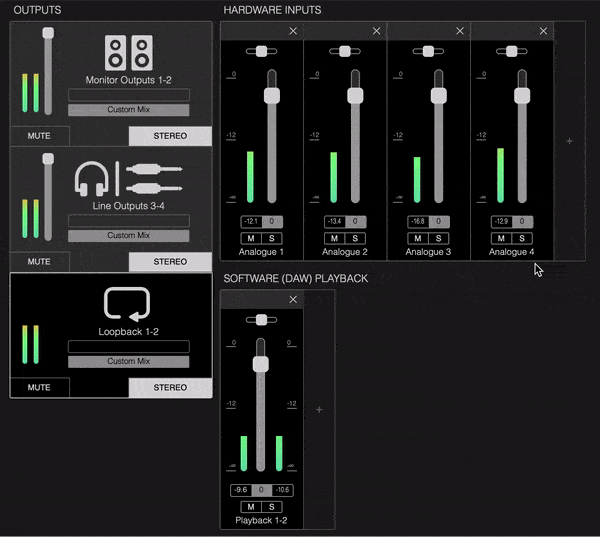The image size is (600, 537).
Task: Click the Analogue 3 pan slider
Action: click(x=428, y=51)
